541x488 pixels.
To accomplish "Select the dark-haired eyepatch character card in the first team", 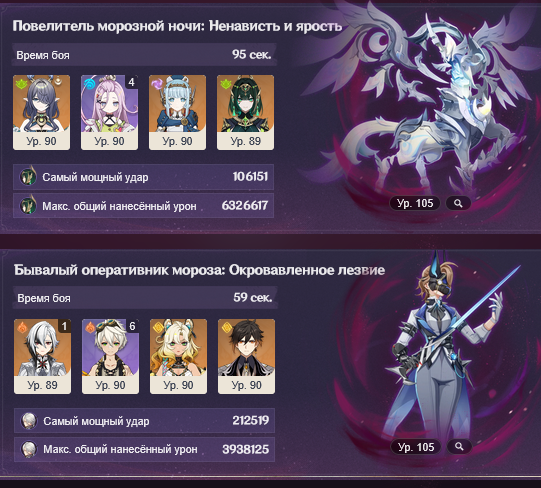I will 41,113.
